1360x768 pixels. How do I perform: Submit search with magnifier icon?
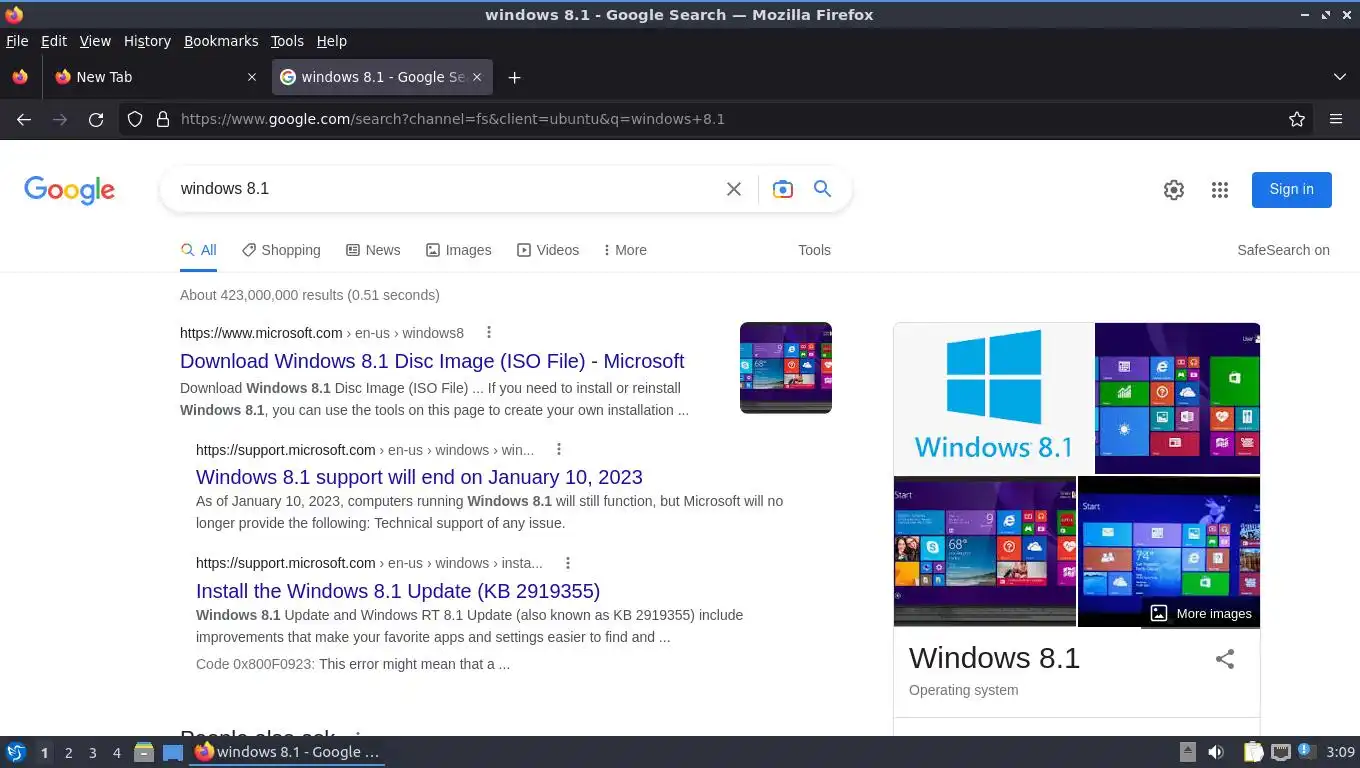pyautogui.click(x=822, y=189)
